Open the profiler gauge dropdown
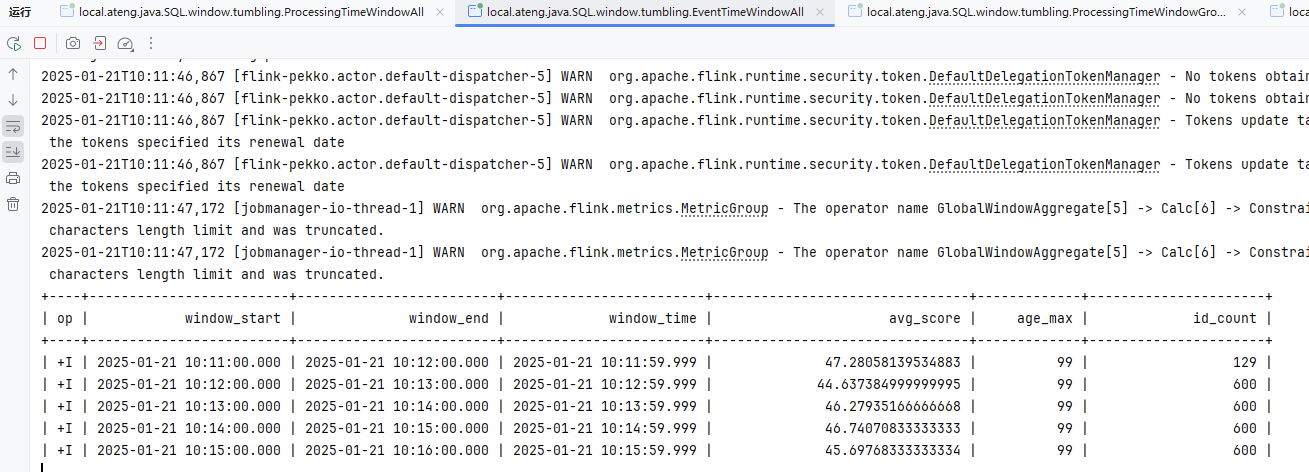The height and width of the screenshot is (472, 1309). point(125,44)
